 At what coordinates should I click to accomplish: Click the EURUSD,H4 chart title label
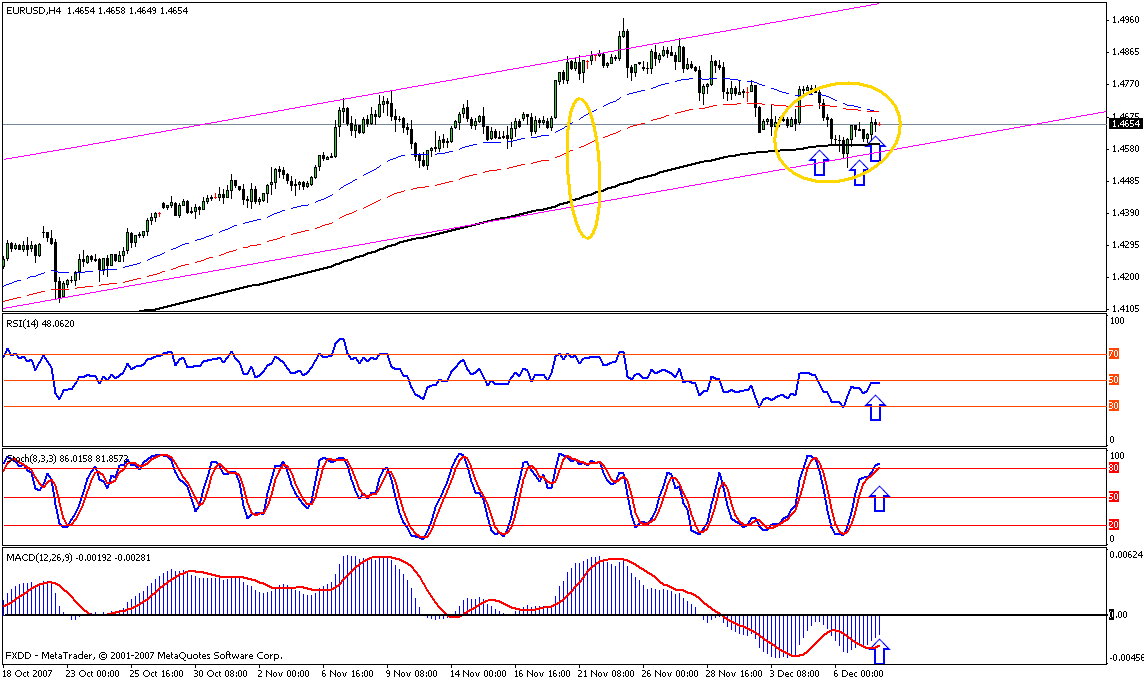(x=34, y=11)
